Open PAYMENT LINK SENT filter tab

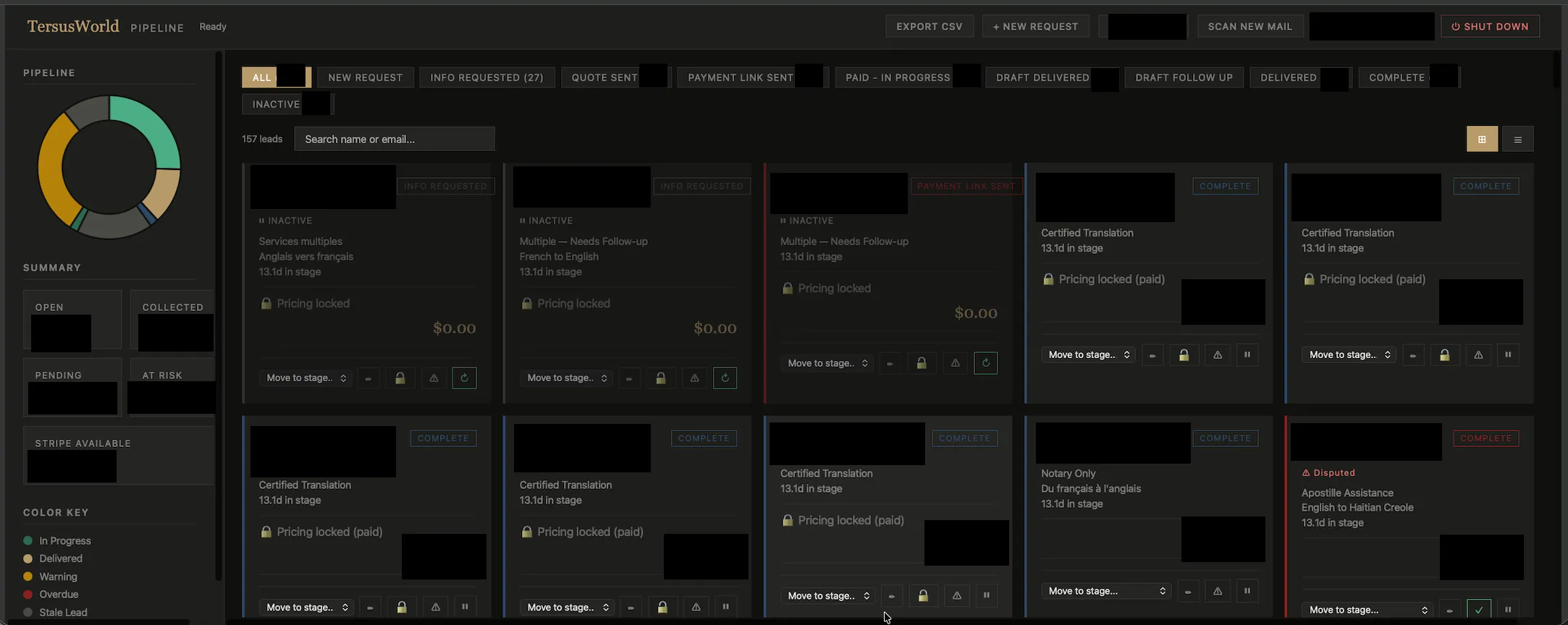tap(752, 77)
